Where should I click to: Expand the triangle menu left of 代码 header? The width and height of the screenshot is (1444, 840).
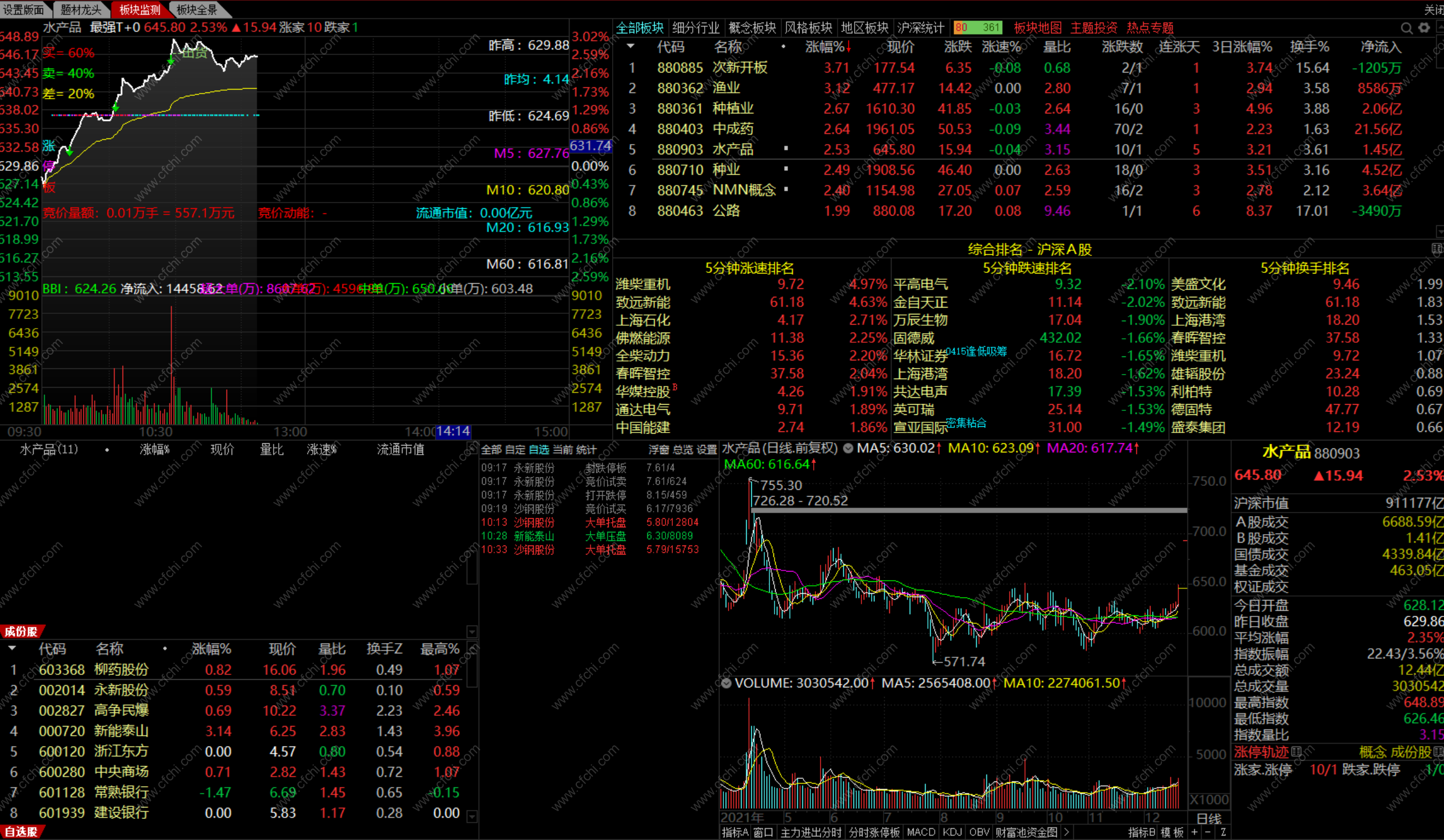630,47
